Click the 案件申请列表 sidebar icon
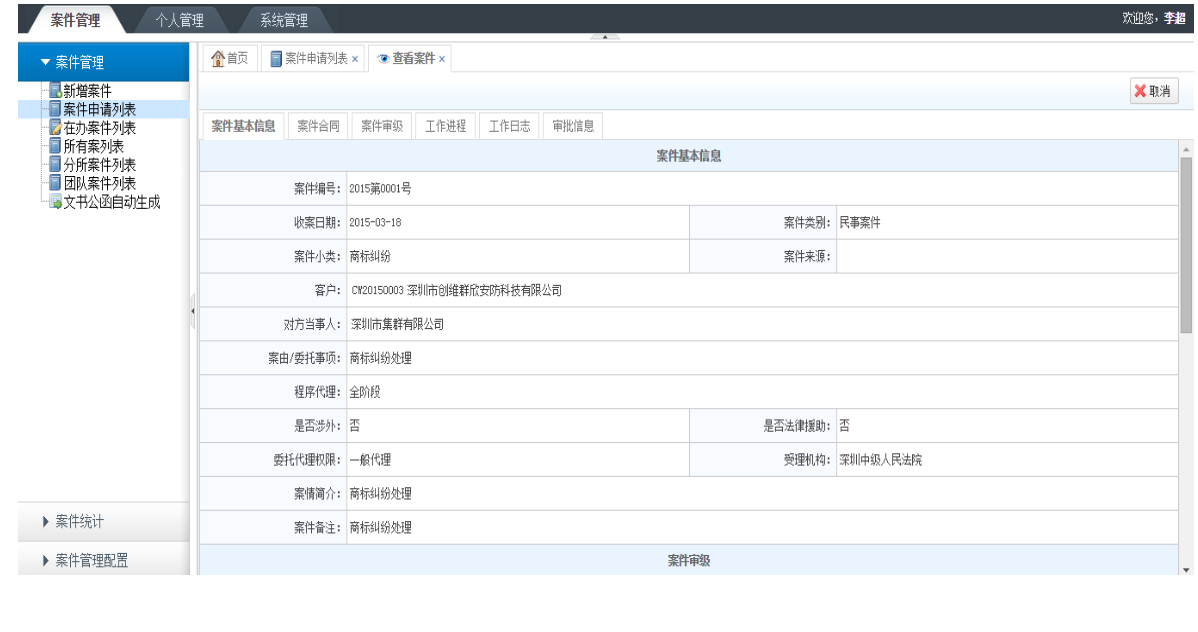Image resolution: width=1198 pixels, height=632 pixels. [x=55, y=109]
